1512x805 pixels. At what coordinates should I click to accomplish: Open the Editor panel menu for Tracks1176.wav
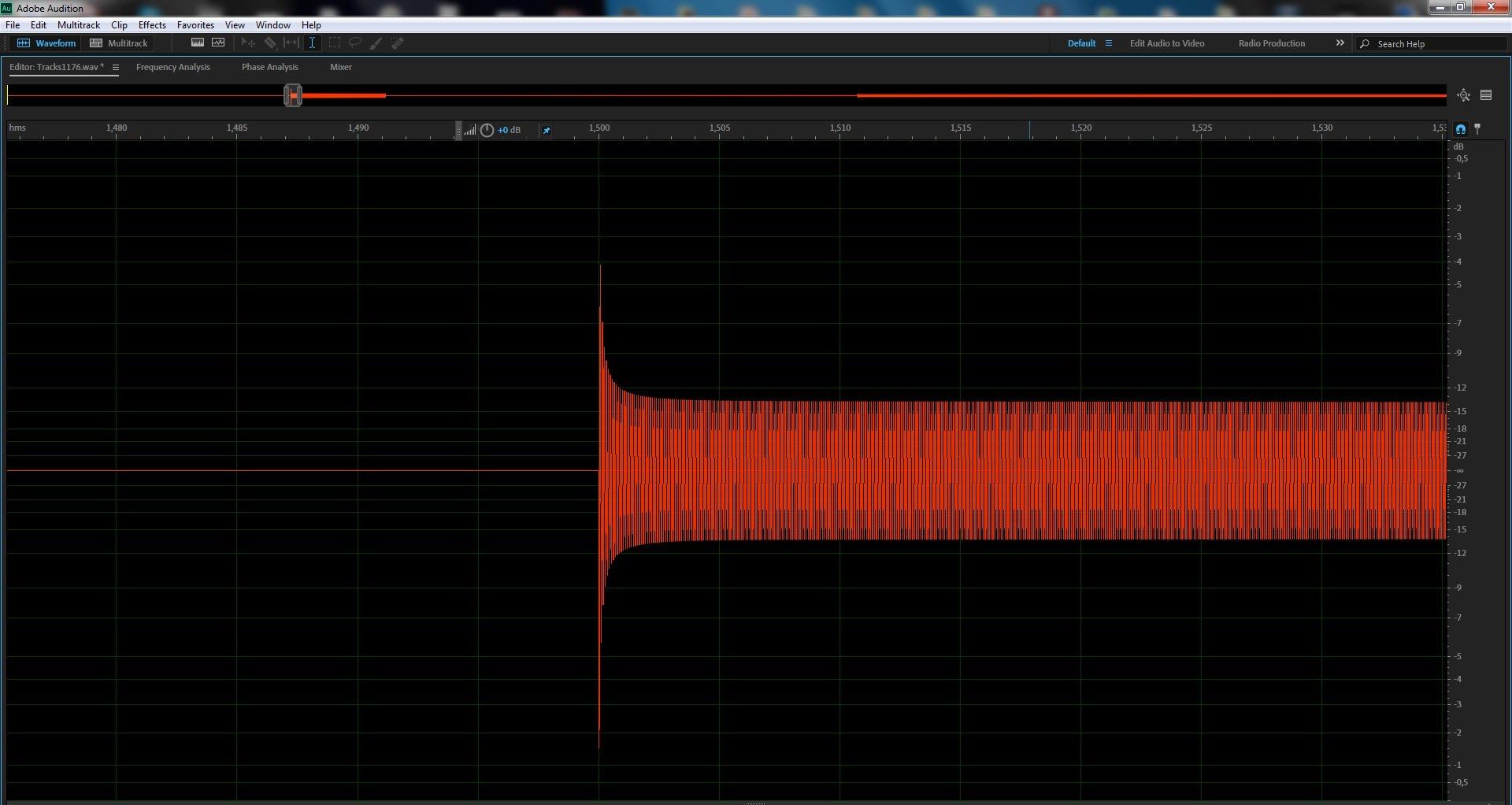[116, 68]
